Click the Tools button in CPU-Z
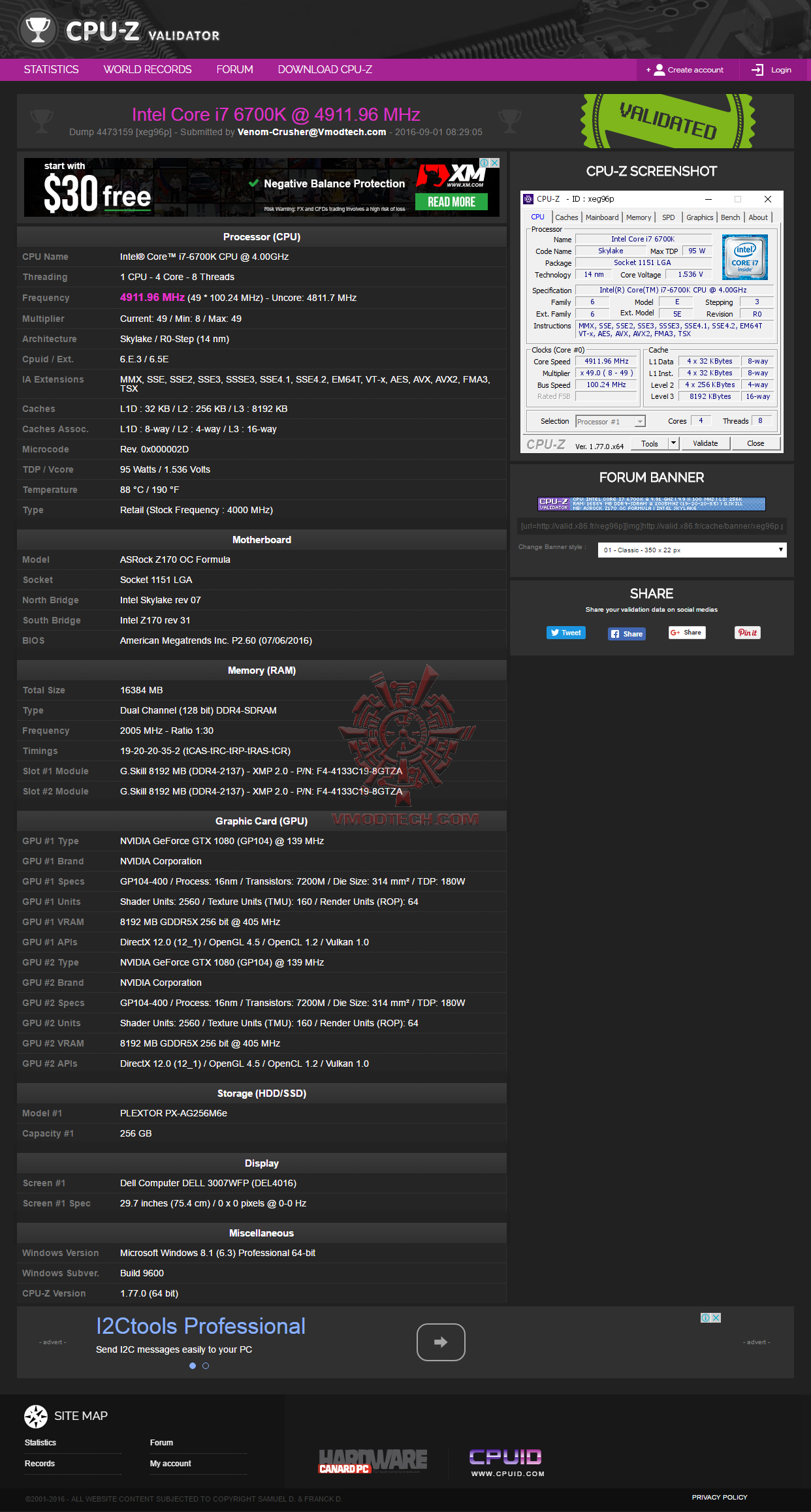Viewport: 811px width, 1512px height. [x=650, y=443]
